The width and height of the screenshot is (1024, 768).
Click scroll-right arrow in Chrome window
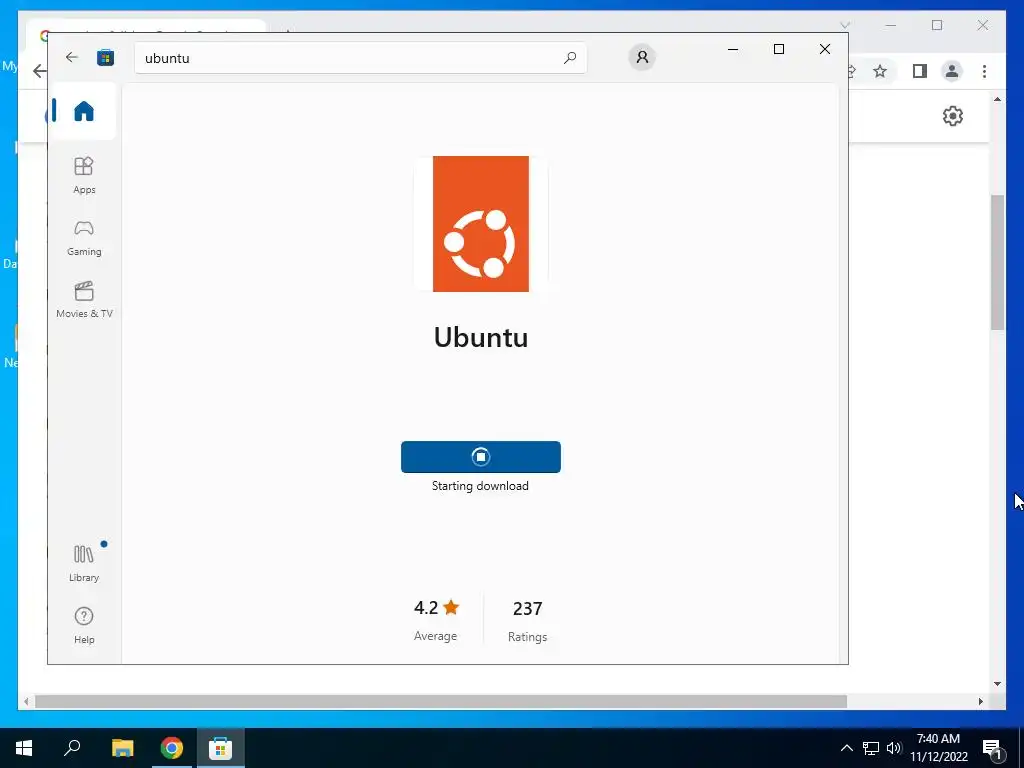tap(980, 701)
